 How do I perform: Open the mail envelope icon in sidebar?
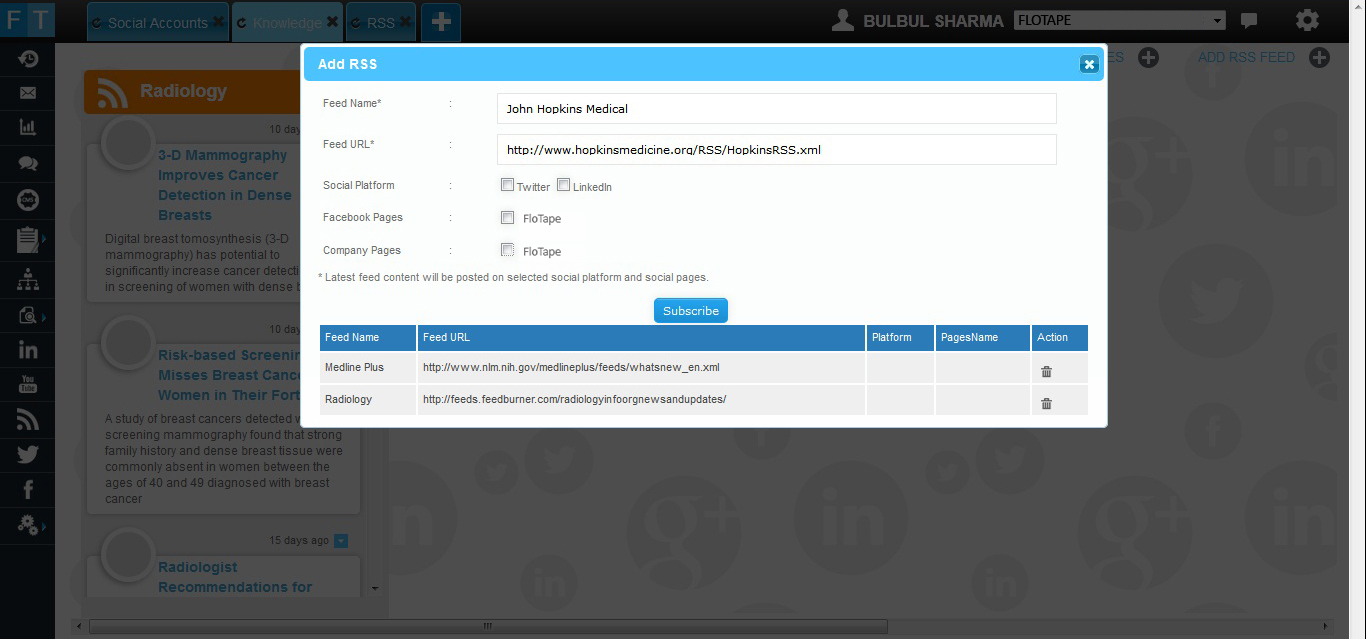[28, 94]
